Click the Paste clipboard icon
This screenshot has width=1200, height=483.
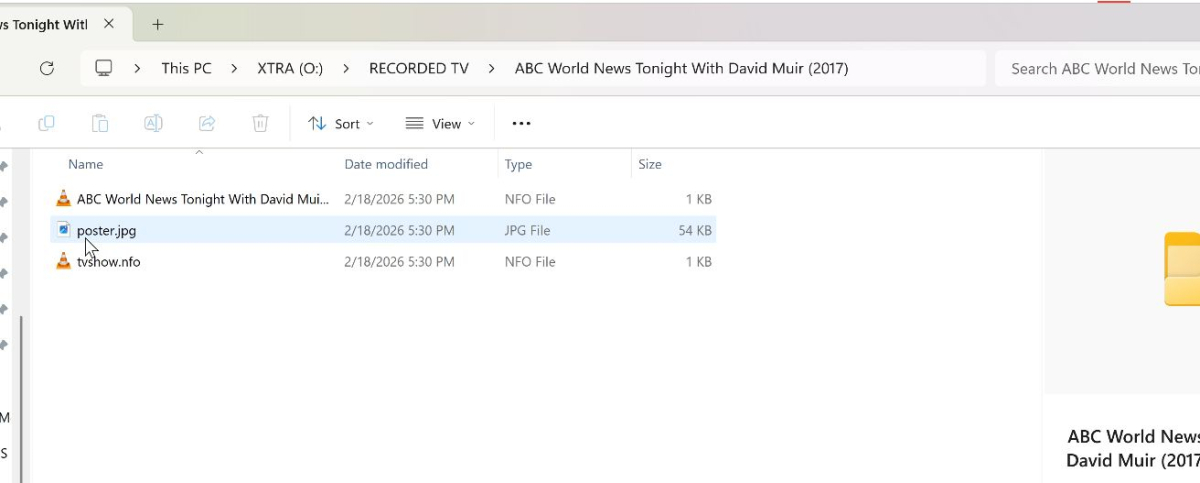100,123
